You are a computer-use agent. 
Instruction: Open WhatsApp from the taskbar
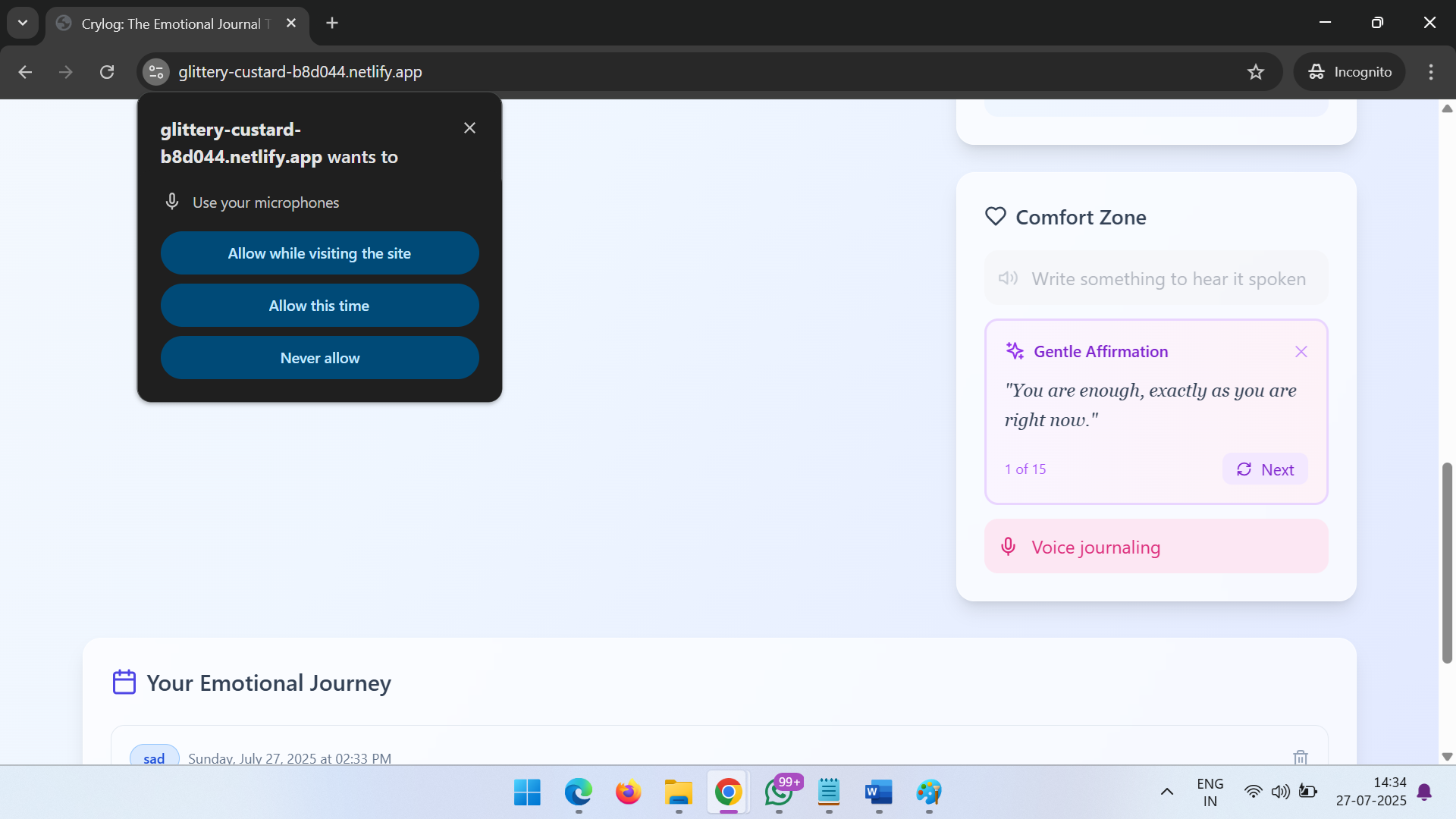(x=779, y=792)
